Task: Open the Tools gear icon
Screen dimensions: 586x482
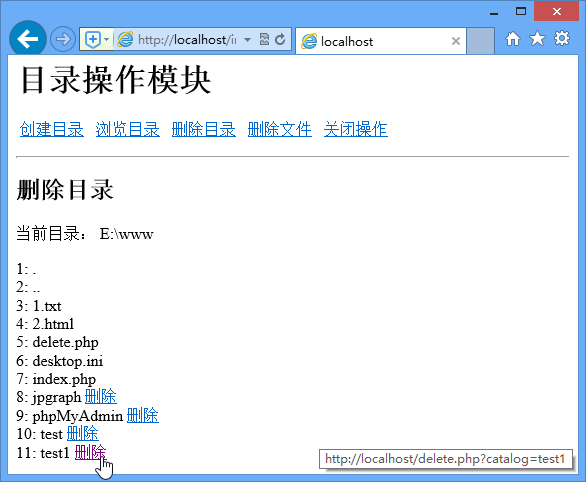Action: click(x=562, y=38)
